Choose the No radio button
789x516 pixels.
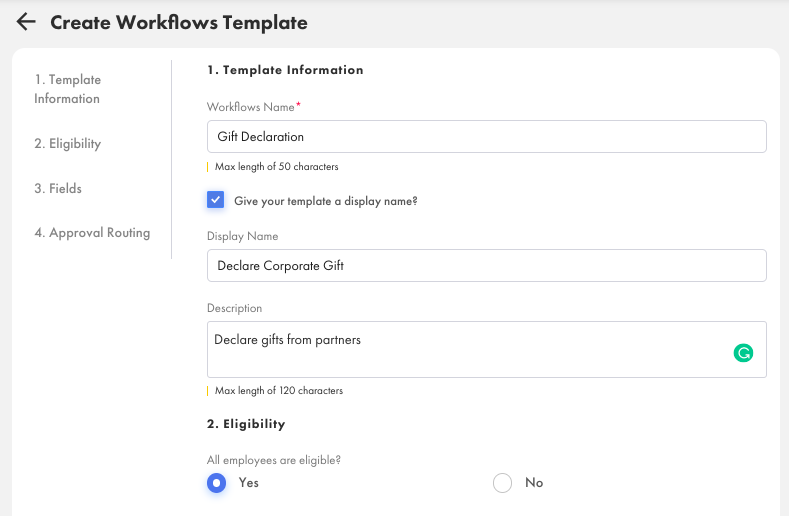click(x=503, y=483)
